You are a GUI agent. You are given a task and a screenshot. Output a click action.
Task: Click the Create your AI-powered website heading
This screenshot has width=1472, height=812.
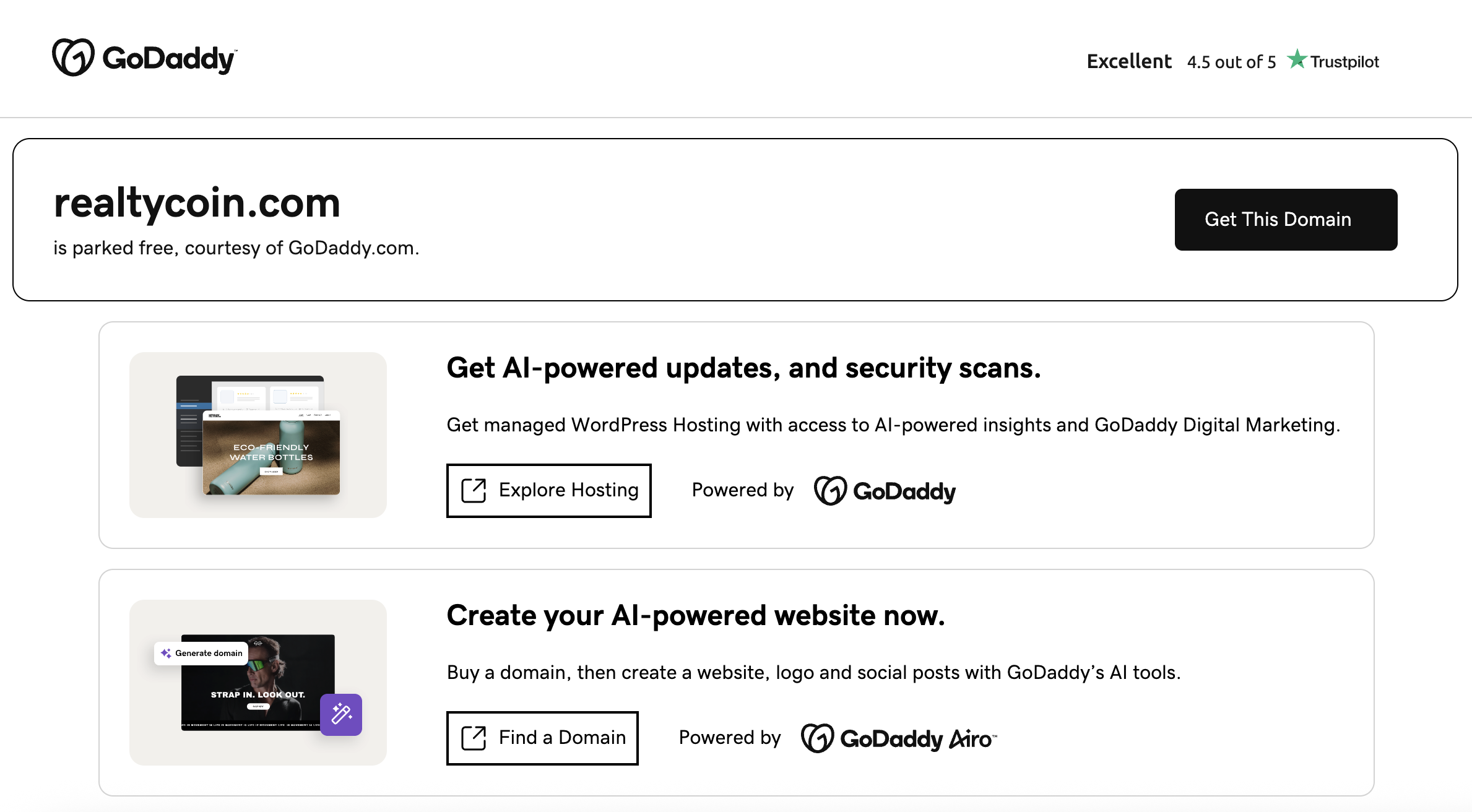(x=695, y=616)
